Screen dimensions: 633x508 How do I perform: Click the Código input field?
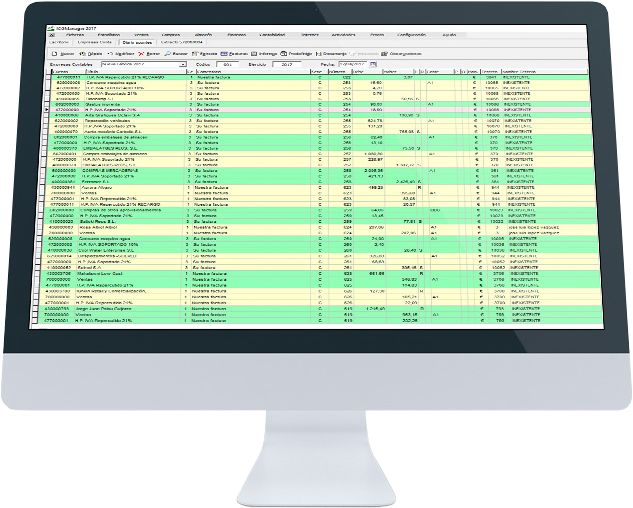pyautogui.click(x=229, y=64)
